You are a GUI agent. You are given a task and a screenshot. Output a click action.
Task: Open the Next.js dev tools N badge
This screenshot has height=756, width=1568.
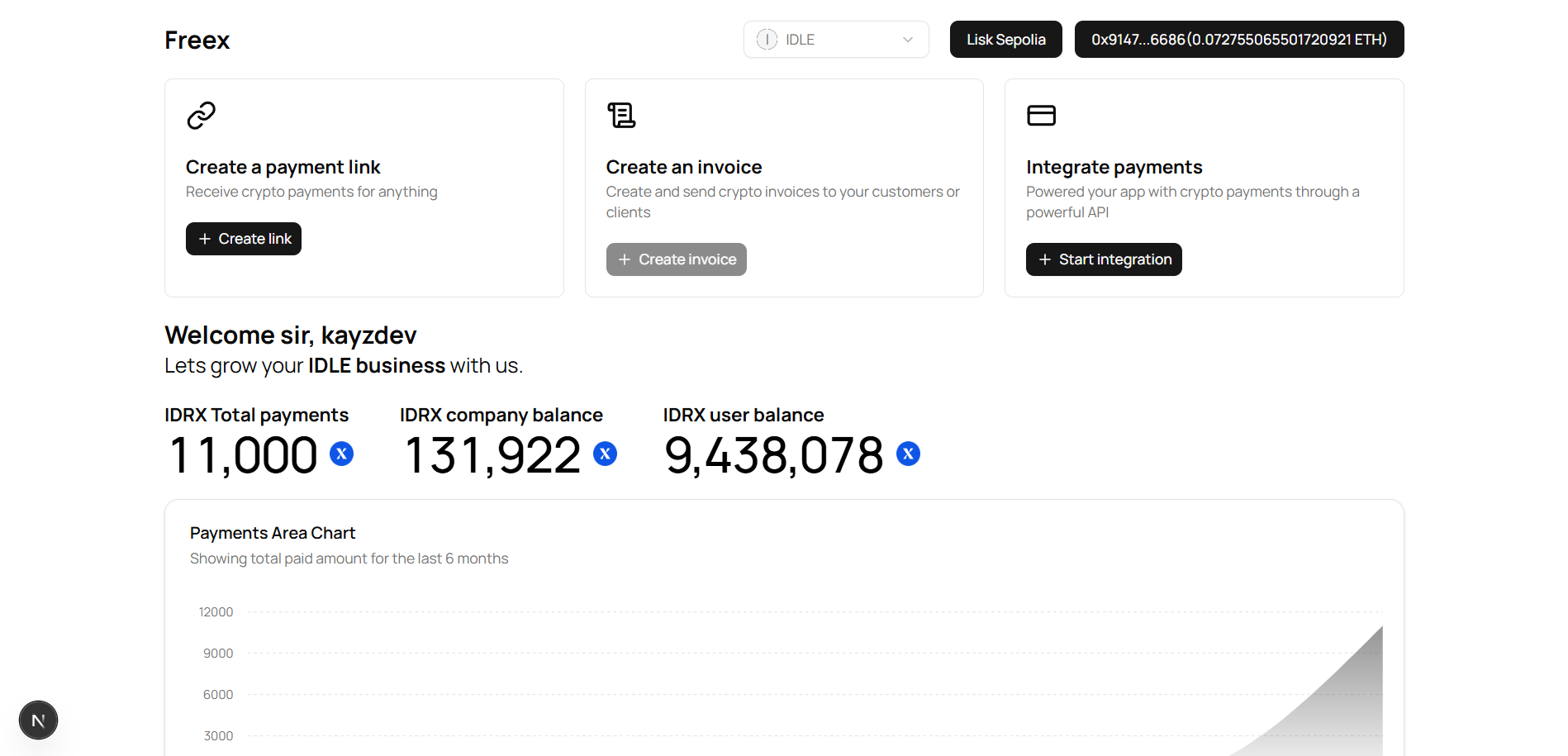pos(38,720)
